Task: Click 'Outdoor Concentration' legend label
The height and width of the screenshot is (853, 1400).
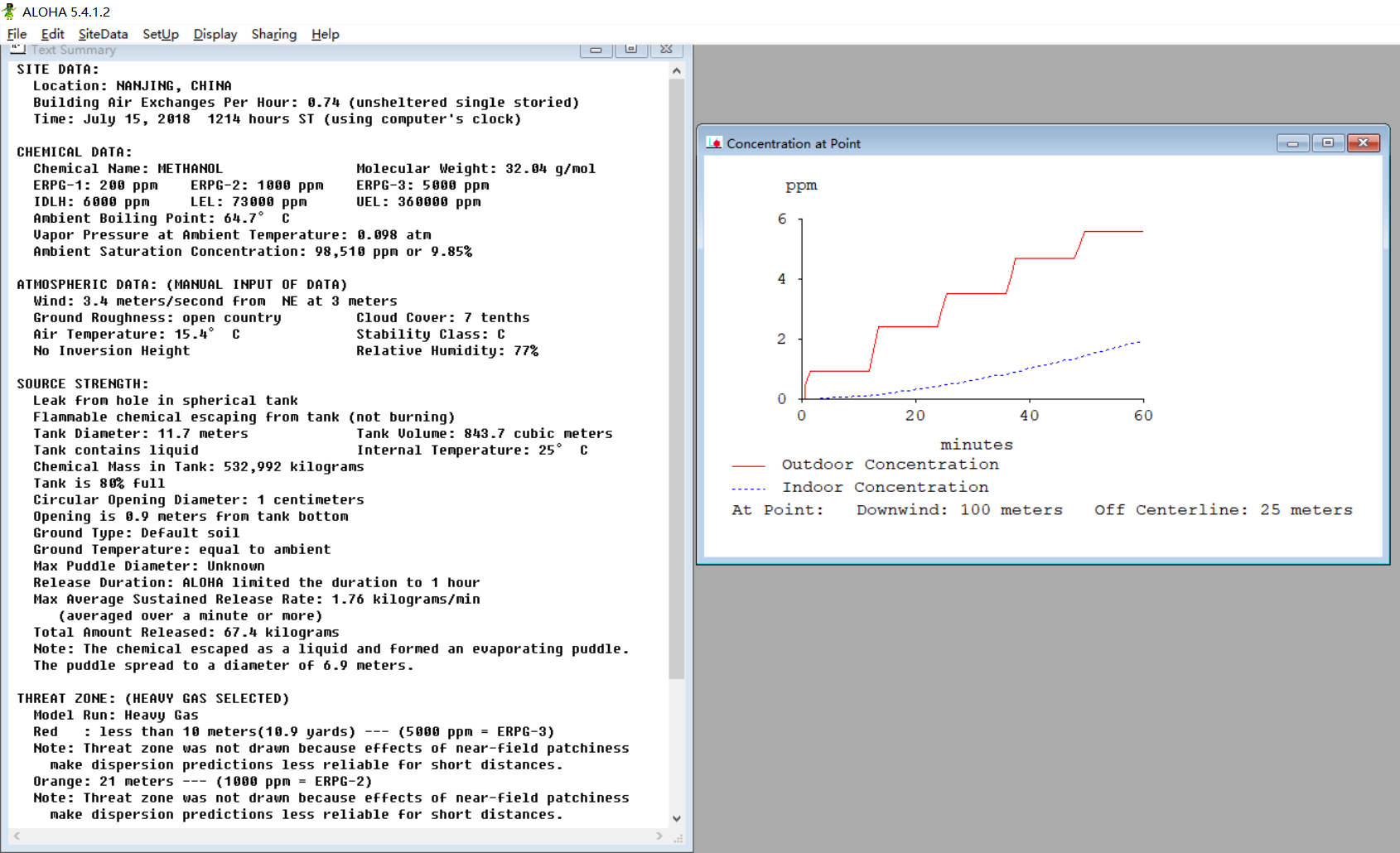Action: tap(891, 465)
